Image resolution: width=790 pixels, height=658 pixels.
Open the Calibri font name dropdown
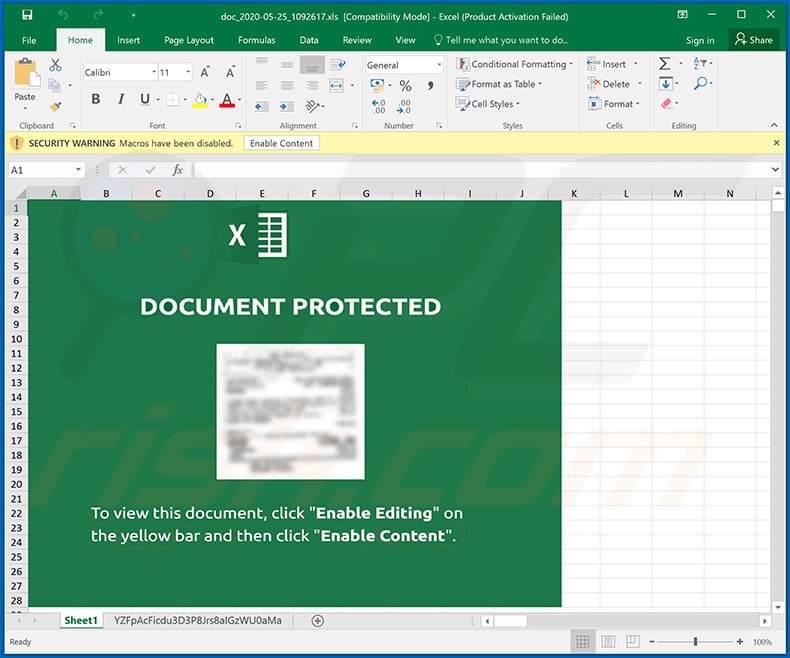click(154, 72)
